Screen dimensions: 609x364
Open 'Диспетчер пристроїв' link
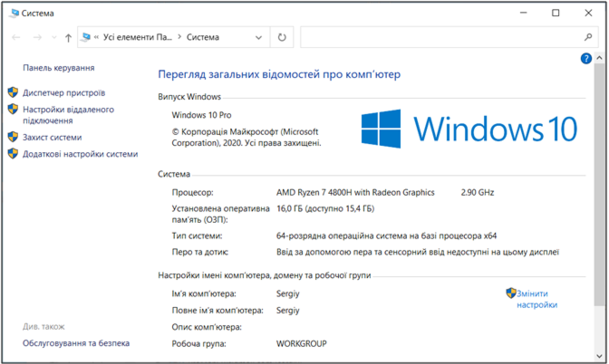tap(64, 93)
